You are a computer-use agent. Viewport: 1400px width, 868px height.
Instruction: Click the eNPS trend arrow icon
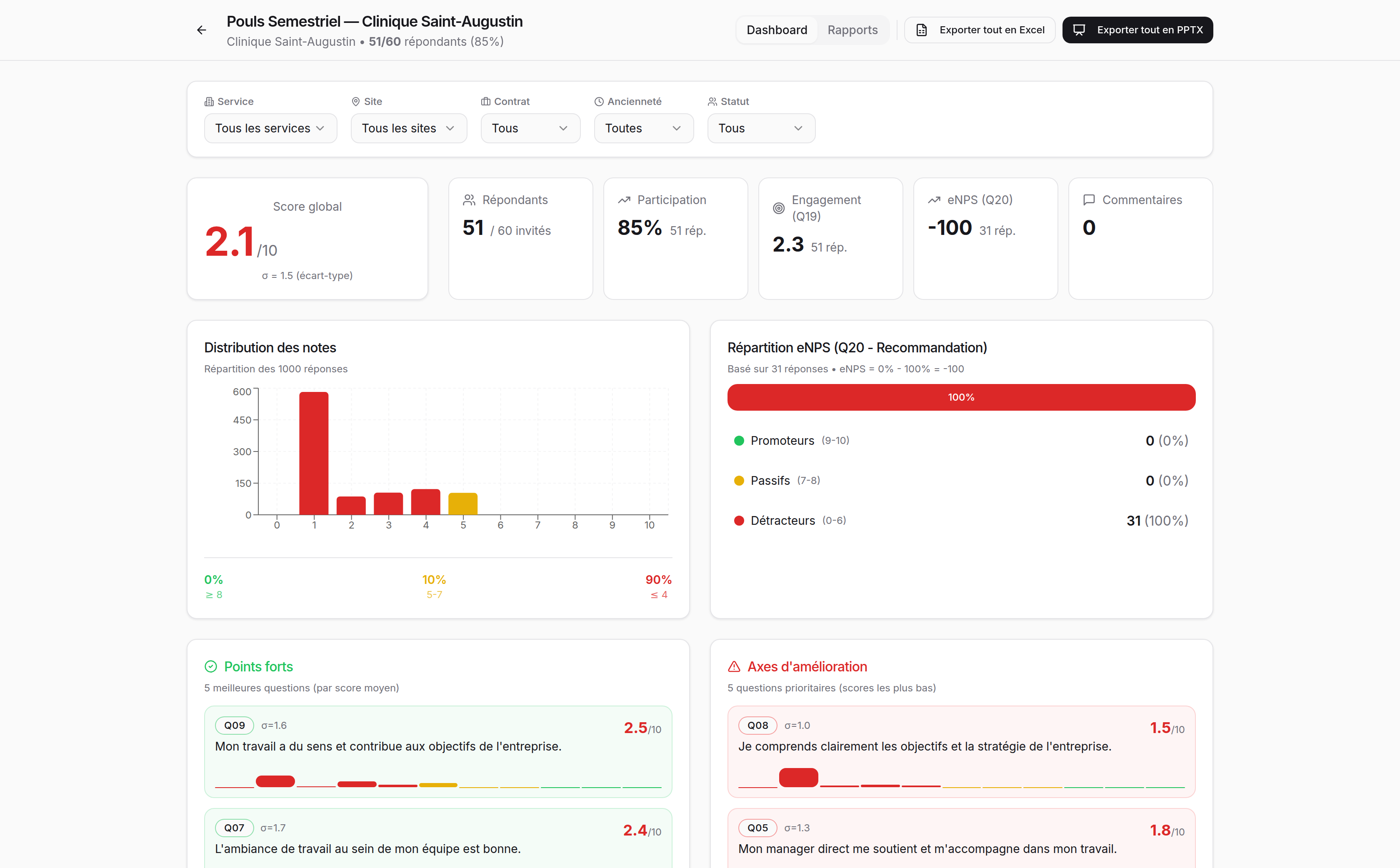coord(934,200)
